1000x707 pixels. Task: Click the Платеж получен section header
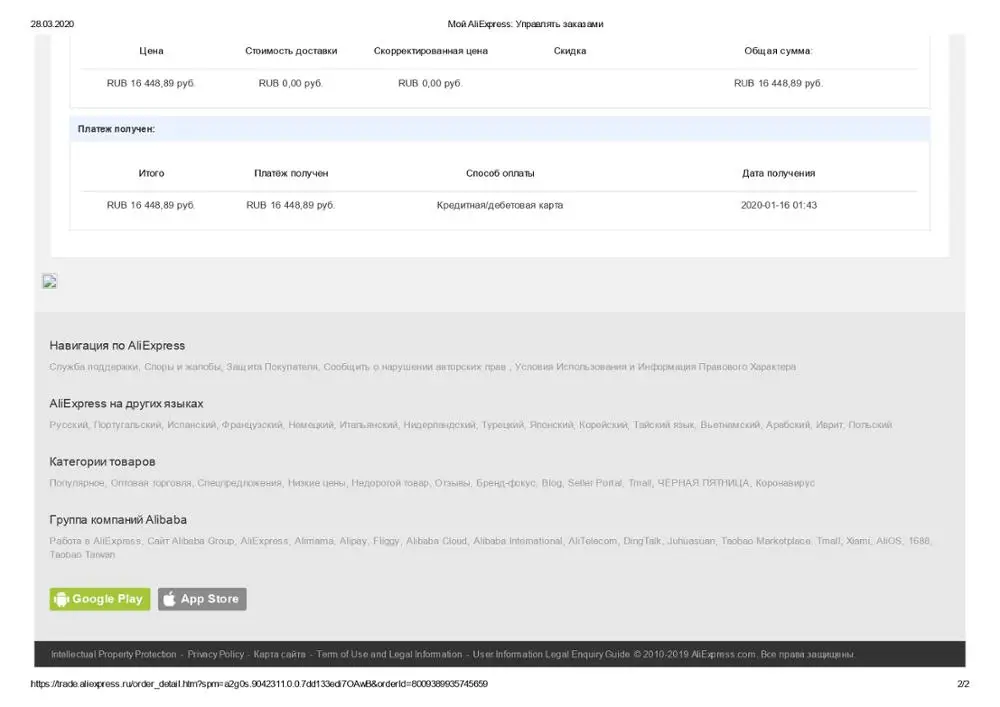[x=499, y=129]
